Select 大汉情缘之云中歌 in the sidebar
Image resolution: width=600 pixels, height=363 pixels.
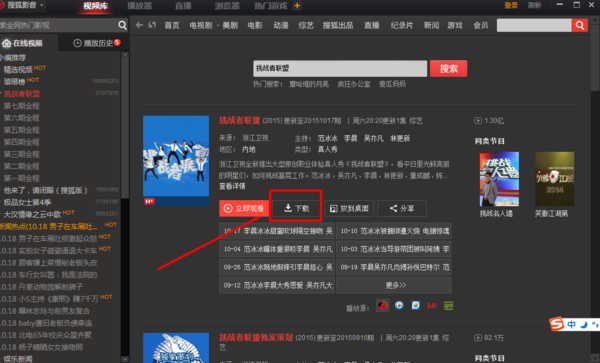coord(33,215)
